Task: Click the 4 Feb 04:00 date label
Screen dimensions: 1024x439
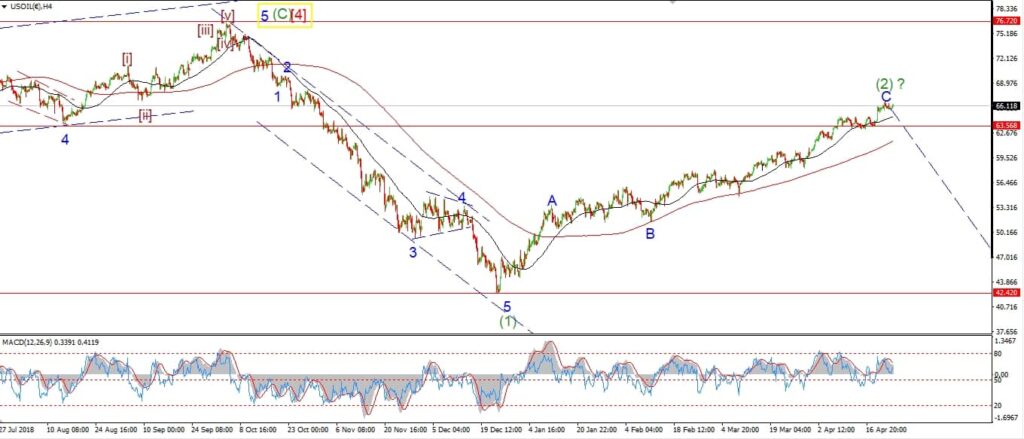Action: point(645,430)
